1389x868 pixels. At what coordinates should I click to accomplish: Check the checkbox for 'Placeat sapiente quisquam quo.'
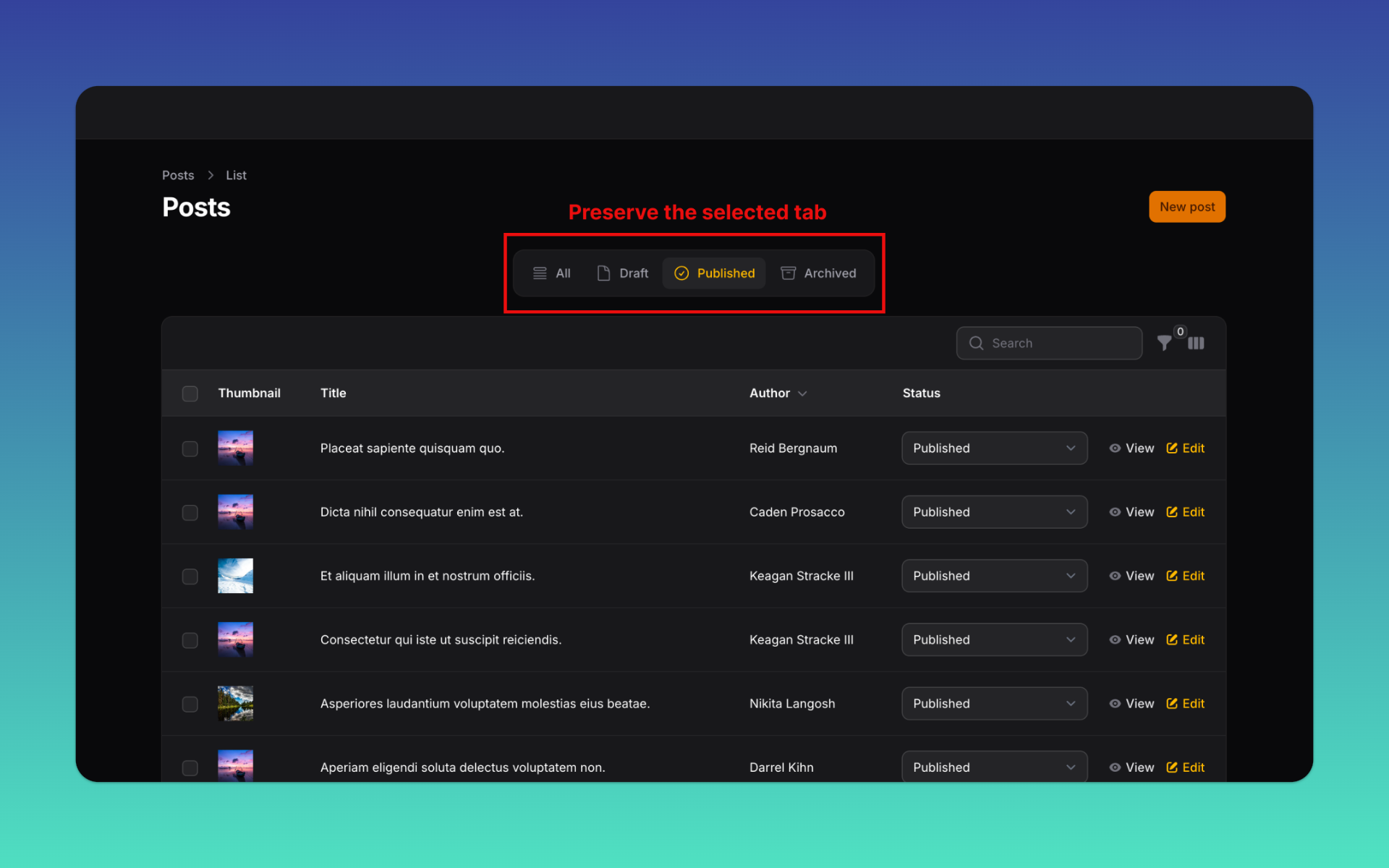click(190, 448)
